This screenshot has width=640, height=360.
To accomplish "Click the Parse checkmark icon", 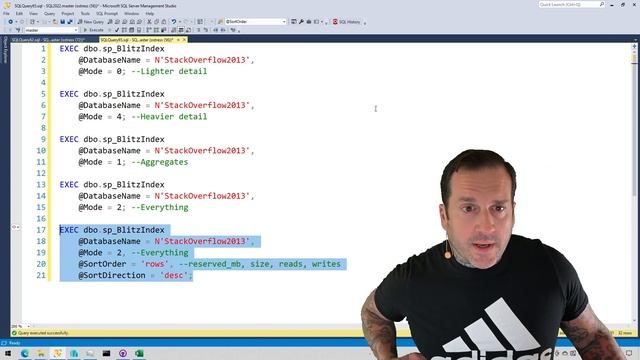I will pos(117,30).
